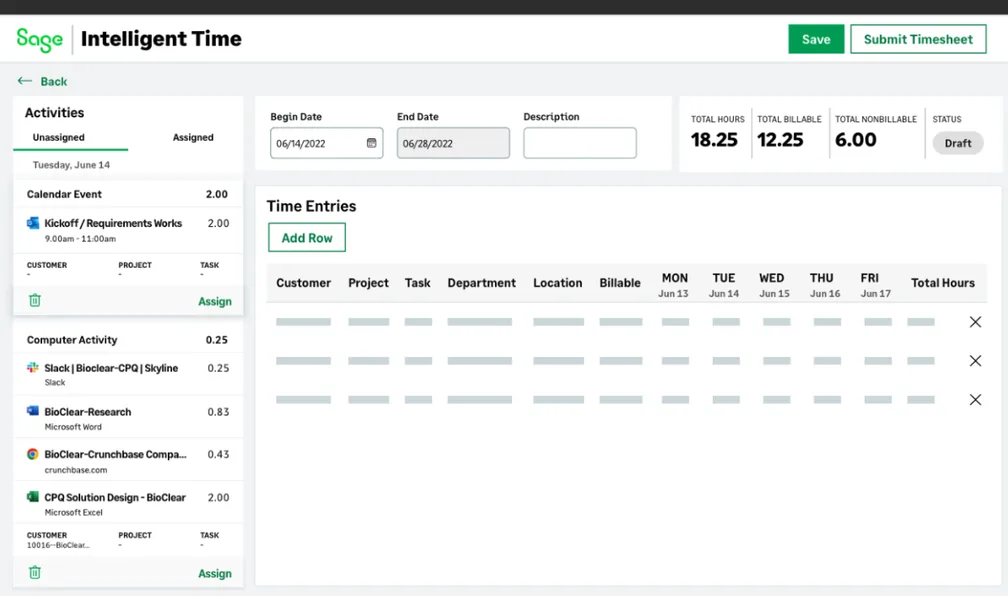Switch to the Assigned activities tab
This screenshot has height=596, width=1008.
click(x=193, y=138)
